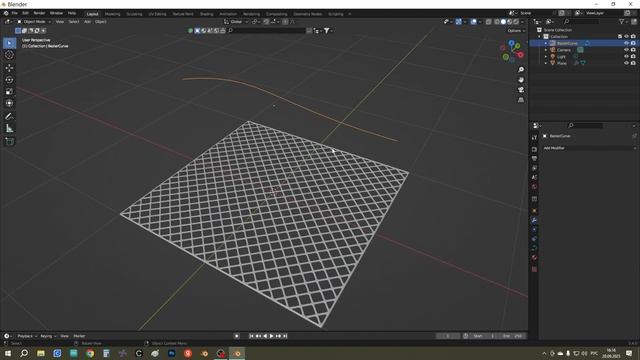640x360 pixels.
Task: Open the File menu
Action: coord(15,13)
